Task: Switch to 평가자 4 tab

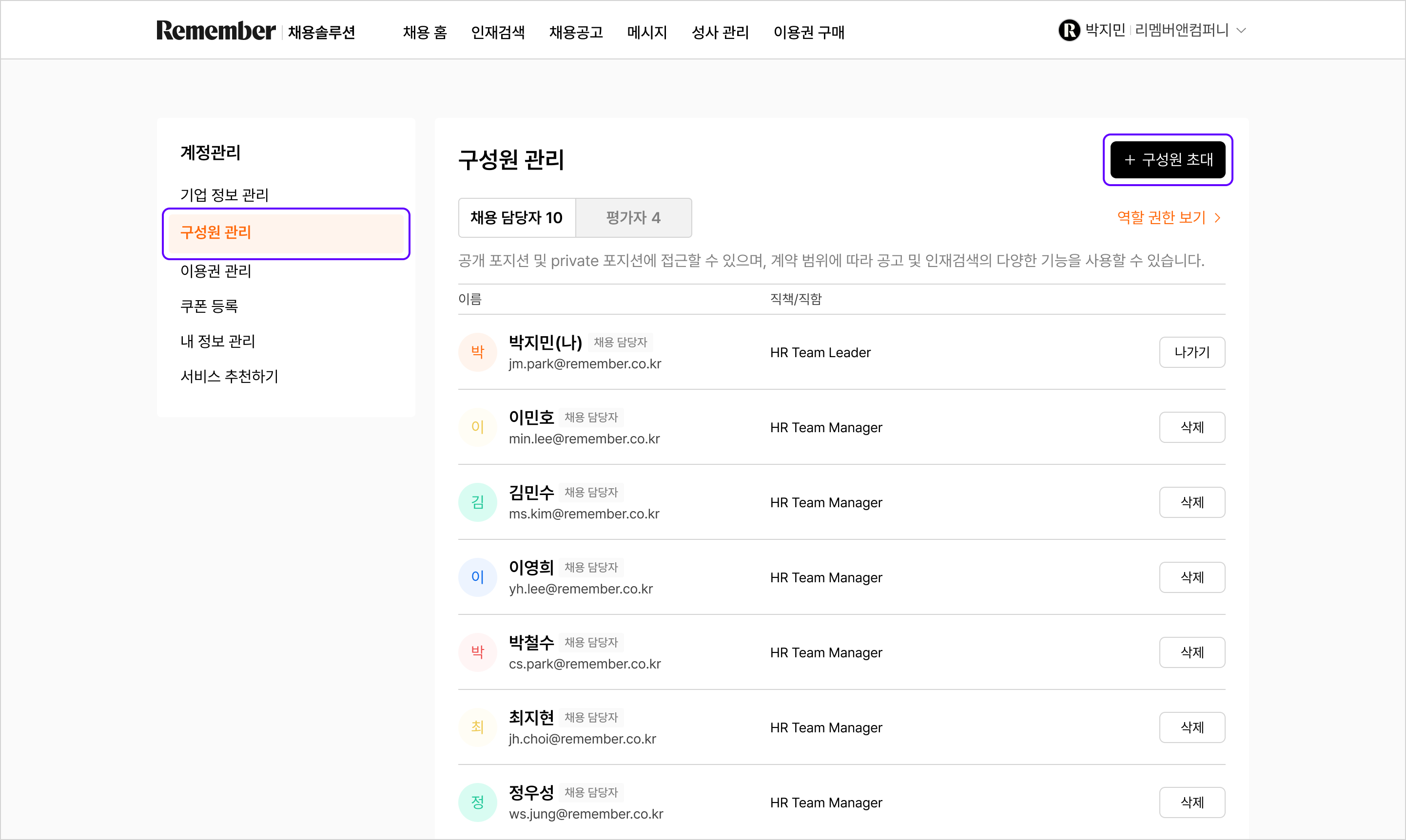Action: [634, 217]
